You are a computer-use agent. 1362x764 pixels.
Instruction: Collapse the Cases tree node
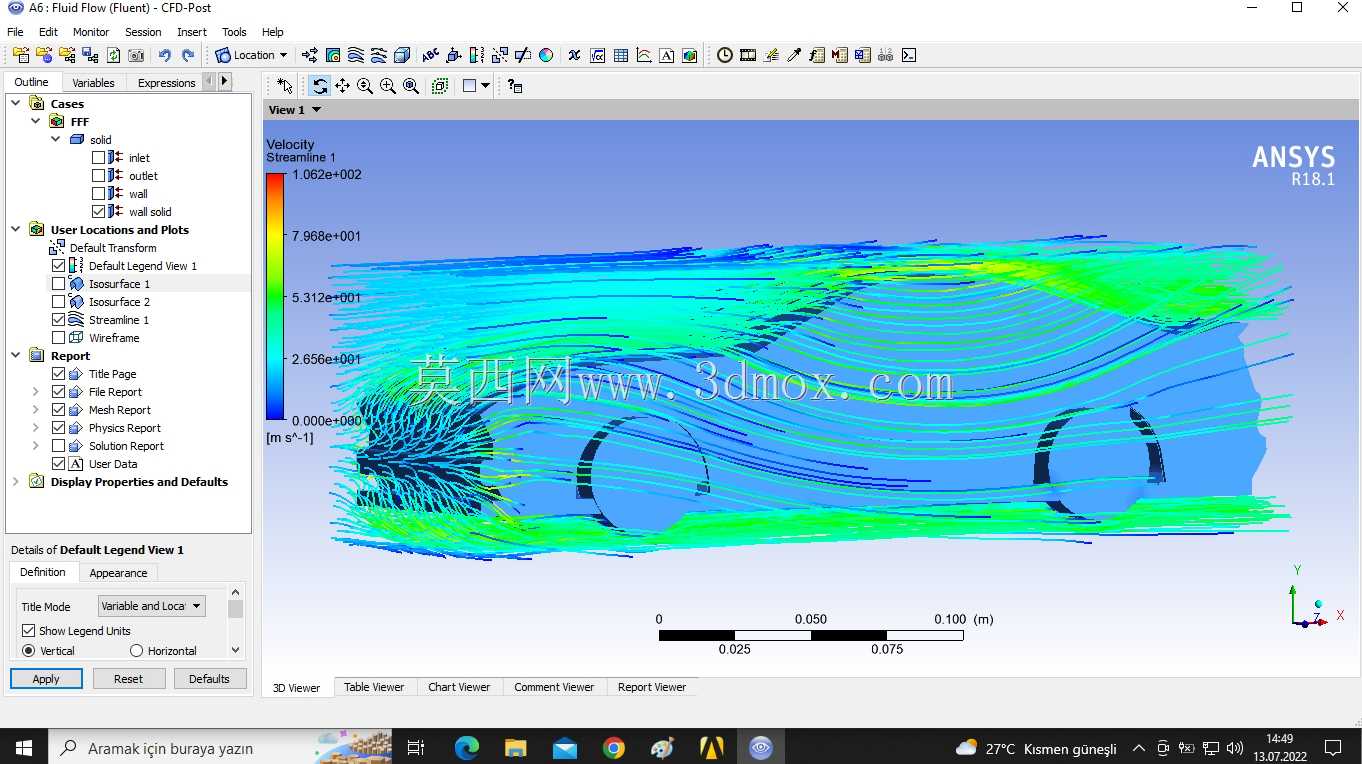click(16, 103)
